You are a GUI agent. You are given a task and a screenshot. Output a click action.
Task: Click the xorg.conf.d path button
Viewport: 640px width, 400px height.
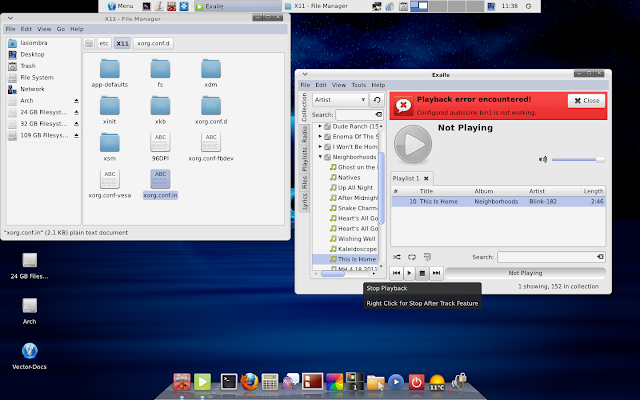tap(153, 43)
